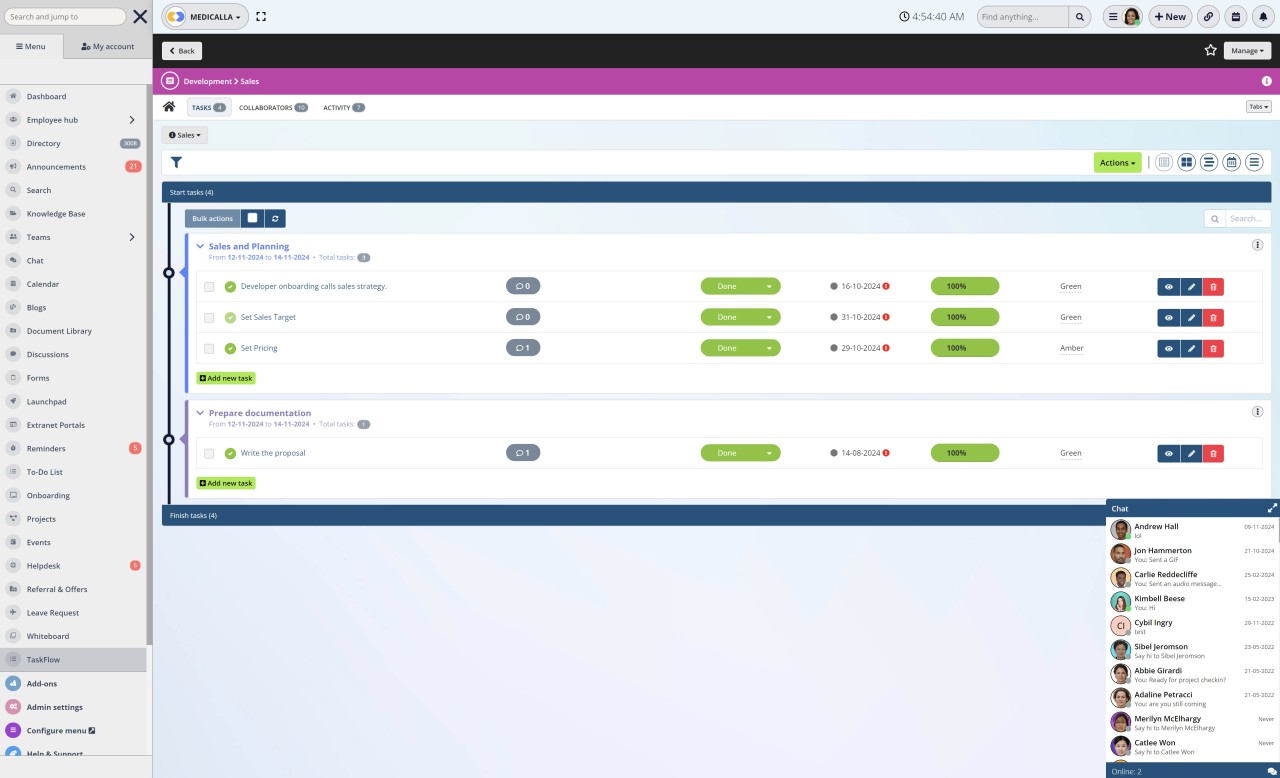Click the 100% progress bar for Set Pricing
This screenshot has height=778, width=1280.
[x=963, y=348]
